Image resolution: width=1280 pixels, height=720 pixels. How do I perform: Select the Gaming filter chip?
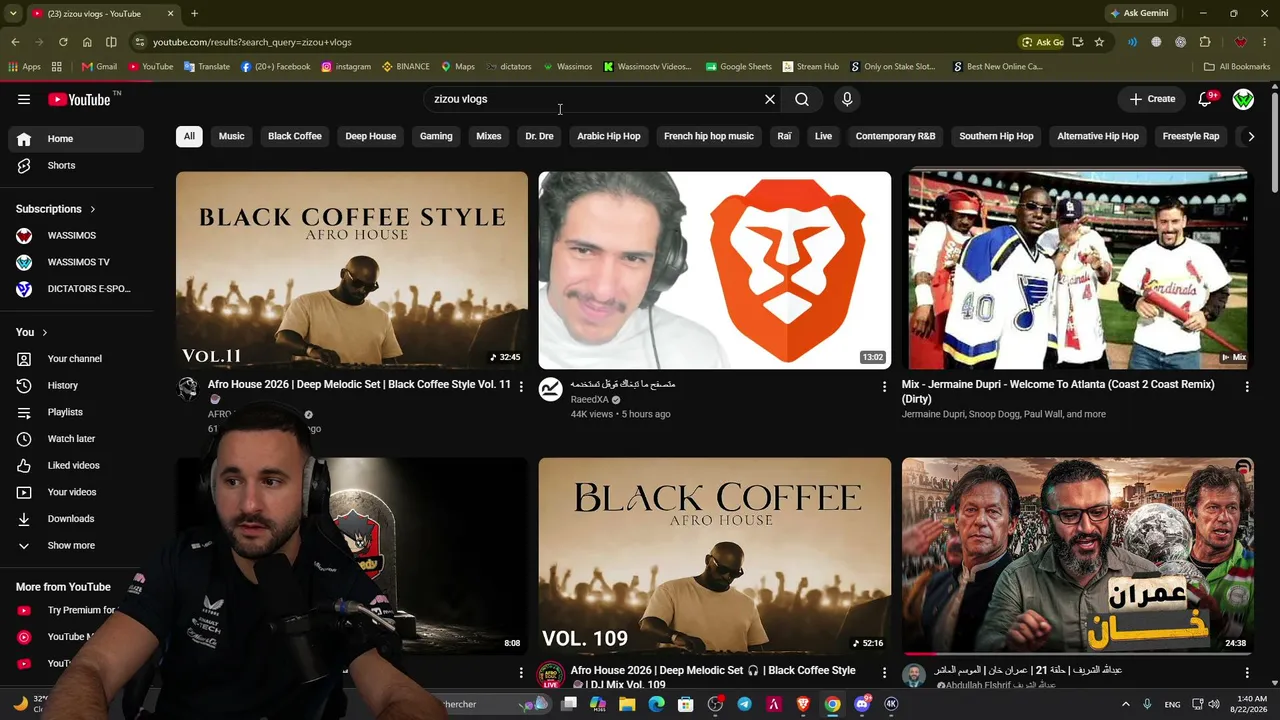tap(436, 136)
